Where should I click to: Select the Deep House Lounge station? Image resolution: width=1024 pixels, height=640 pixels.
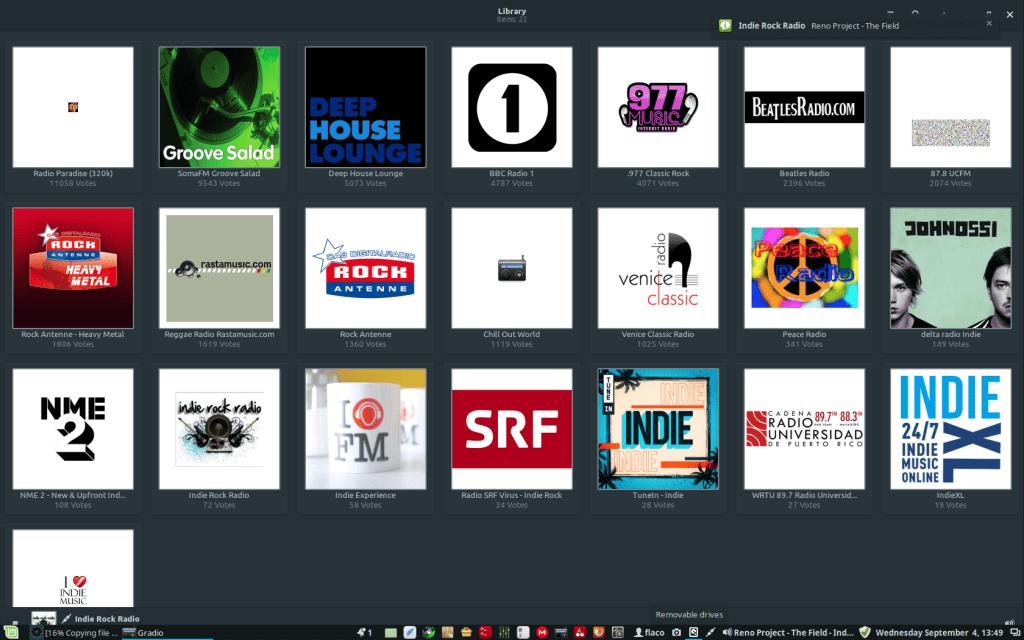click(365, 107)
